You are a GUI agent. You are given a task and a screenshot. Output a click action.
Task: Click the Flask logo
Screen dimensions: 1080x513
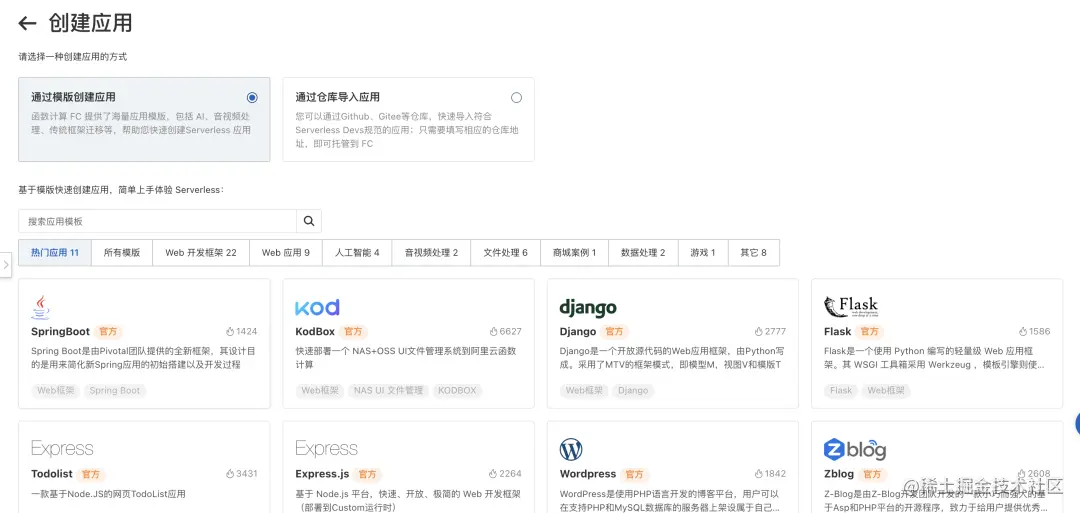[x=851, y=306]
